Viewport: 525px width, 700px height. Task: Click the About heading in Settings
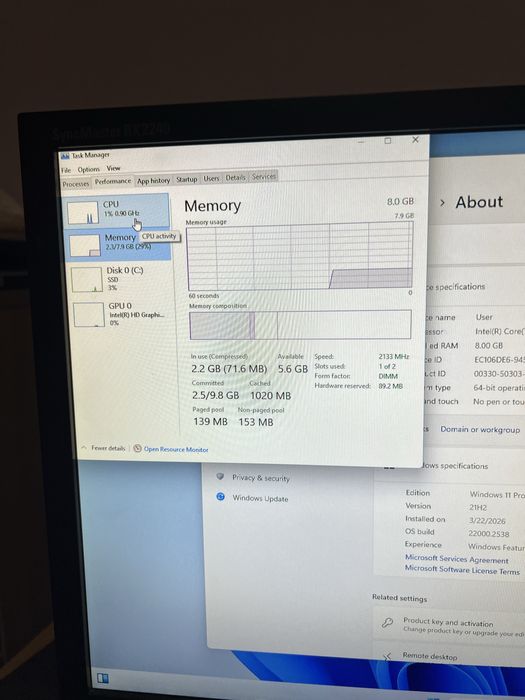click(x=479, y=202)
